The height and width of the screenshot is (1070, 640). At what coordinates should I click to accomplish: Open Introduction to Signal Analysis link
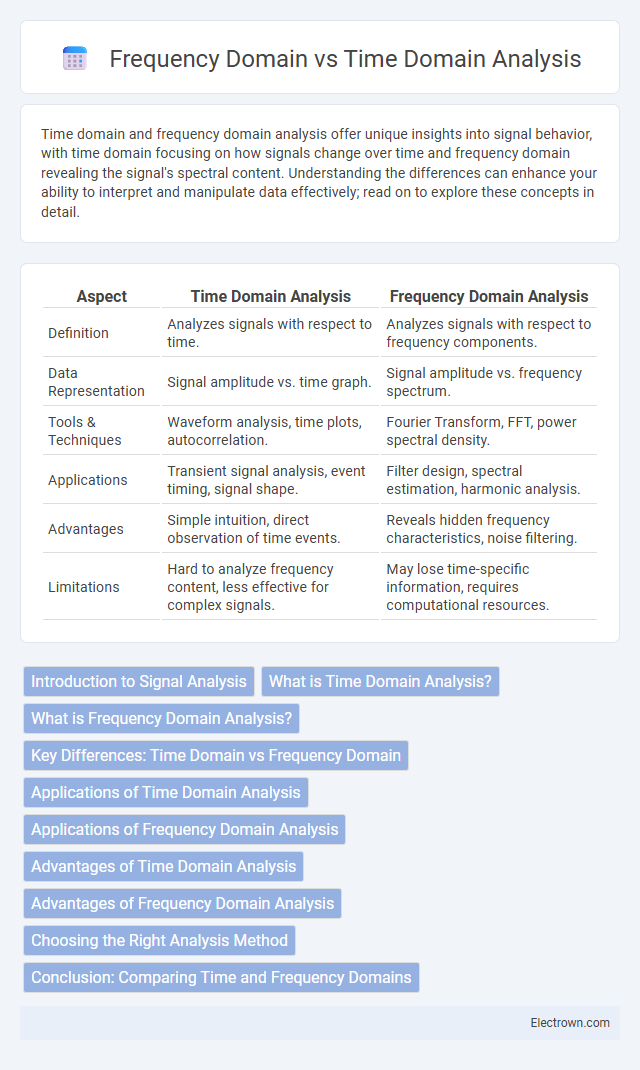(x=139, y=681)
